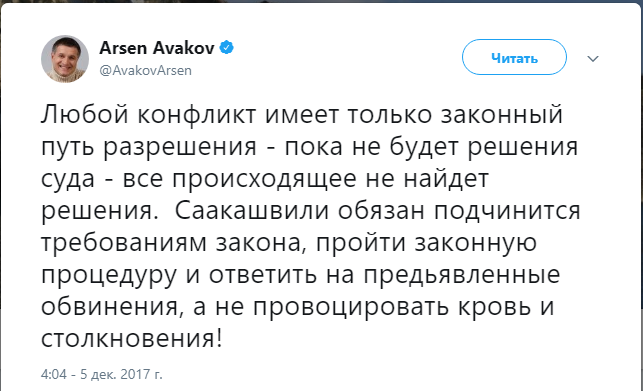This screenshot has width=643, height=391.
Task: Click the final word 'столкновения!' in the tweet
Action: [132, 340]
